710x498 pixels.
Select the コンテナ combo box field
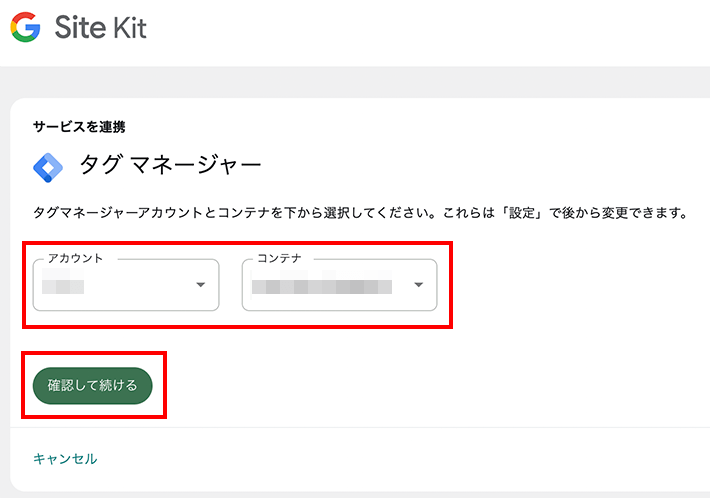click(x=340, y=285)
